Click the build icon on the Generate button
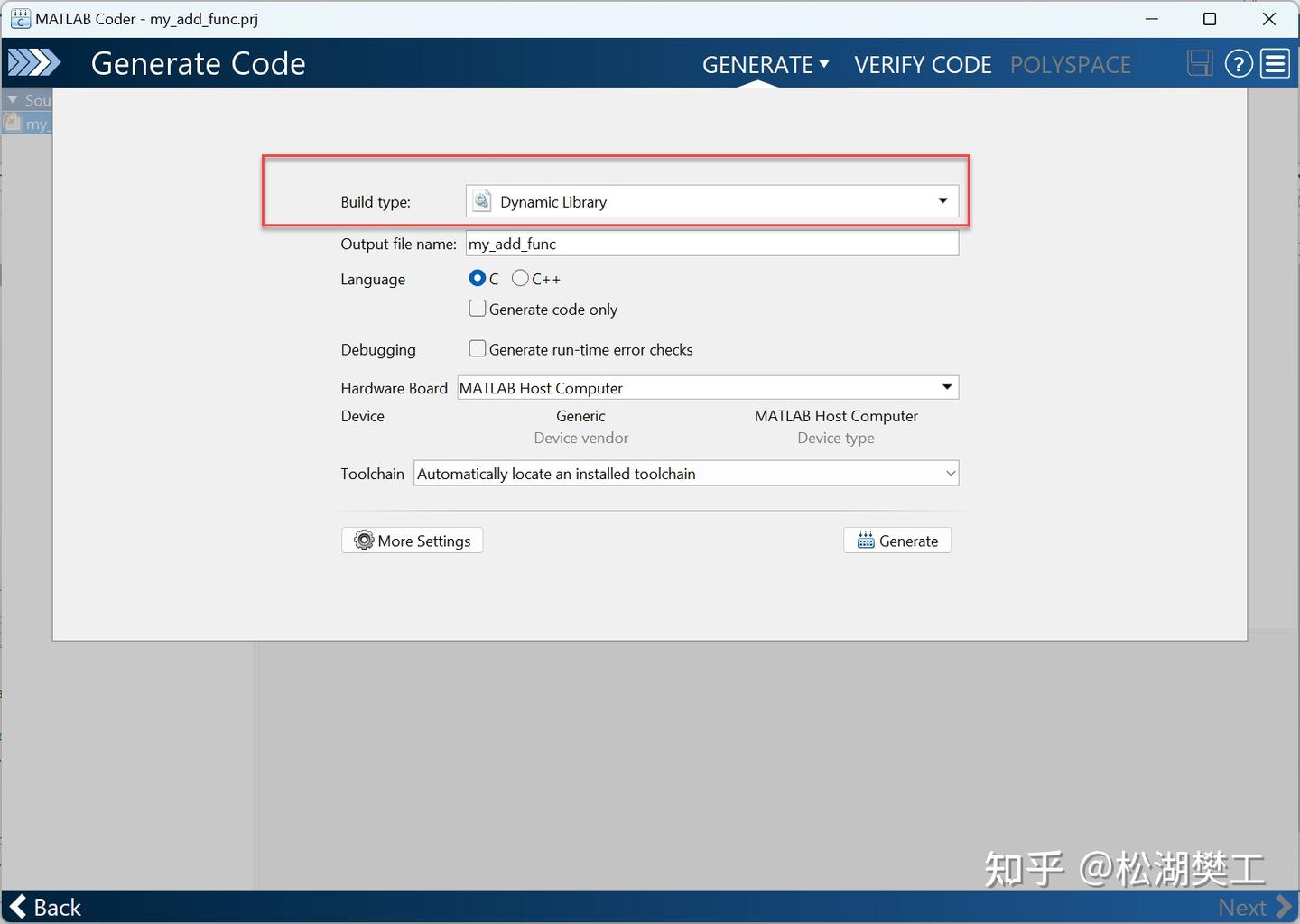Viewport: 1300px width, 924px height. (x=865, y=540)
